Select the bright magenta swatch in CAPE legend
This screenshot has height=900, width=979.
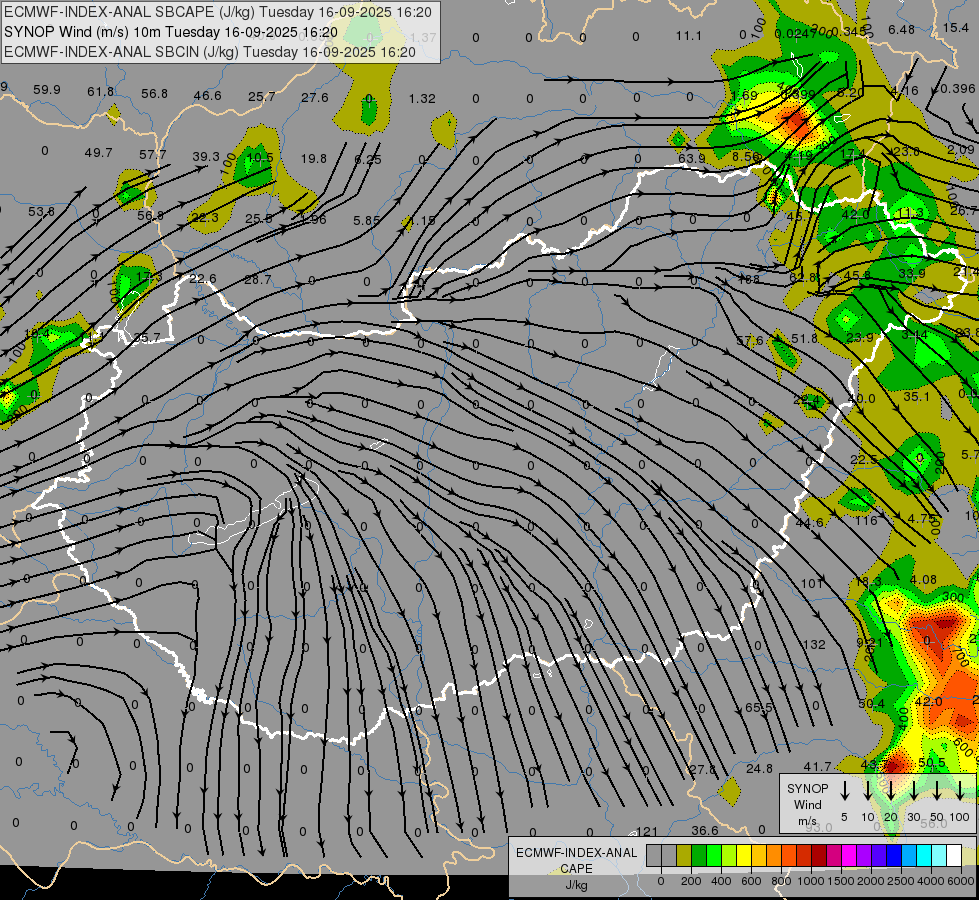click(849, 855)
